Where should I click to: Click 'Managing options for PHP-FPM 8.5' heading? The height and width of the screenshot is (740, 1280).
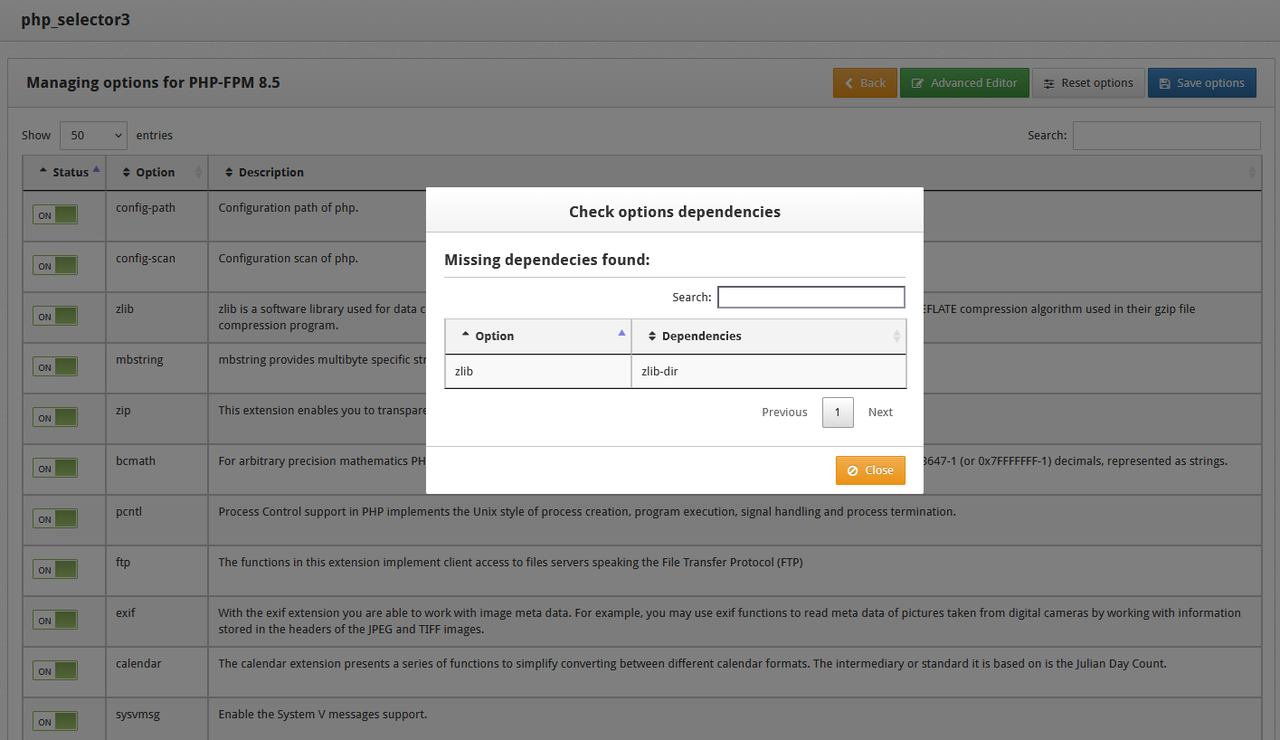pos(153,82)
